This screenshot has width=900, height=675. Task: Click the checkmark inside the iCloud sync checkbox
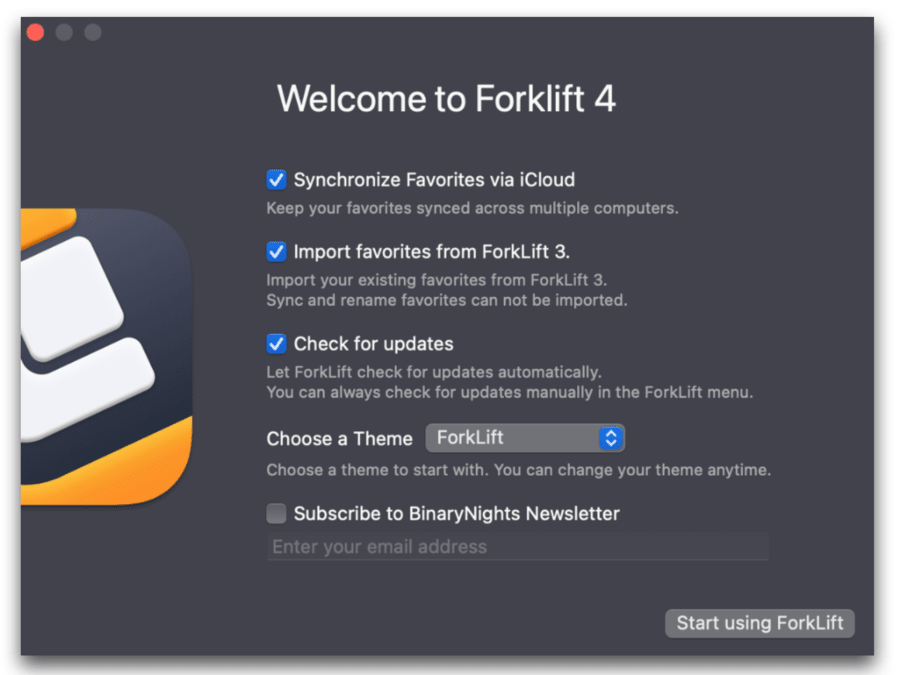276,180
